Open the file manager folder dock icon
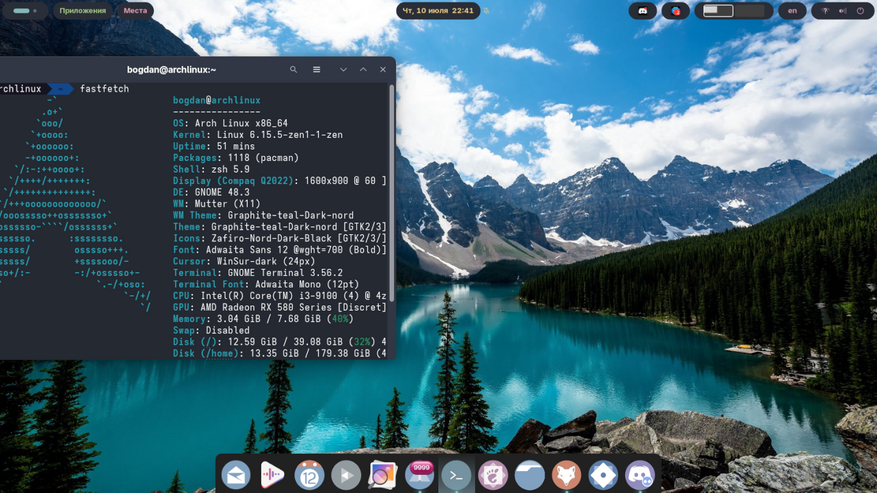Screen dimensions: 877x493 529,475
